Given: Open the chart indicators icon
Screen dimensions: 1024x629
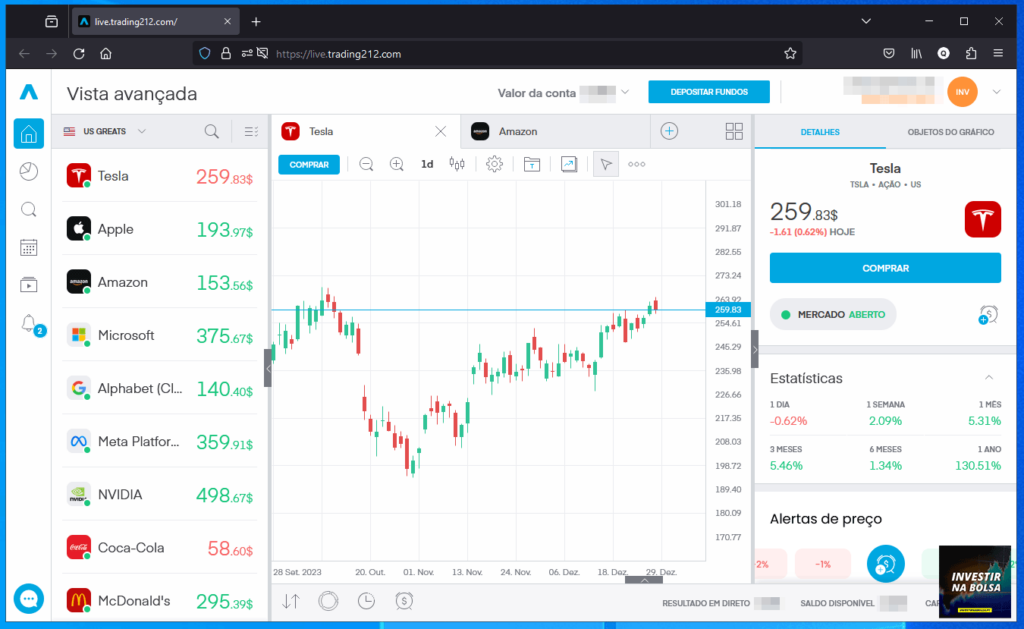Looking at the screenshot, I should pos(569,165).
